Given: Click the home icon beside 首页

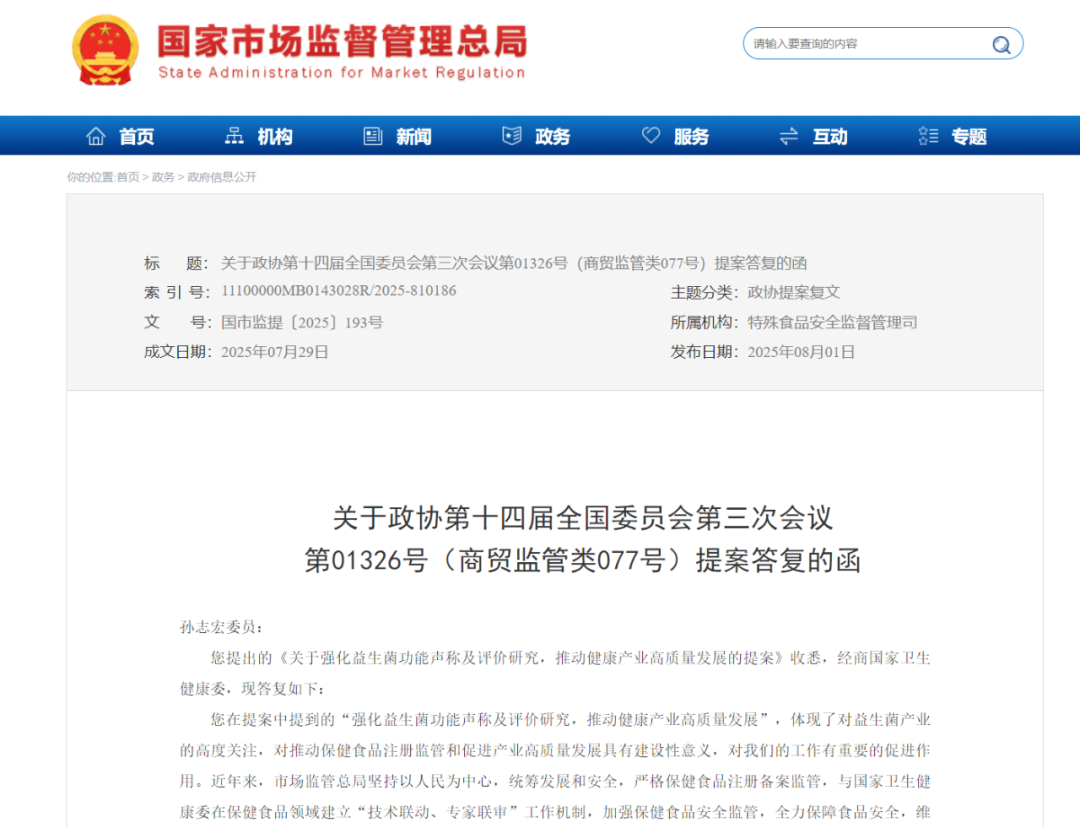Looking at the screenshot, I should tap(96, 136).
